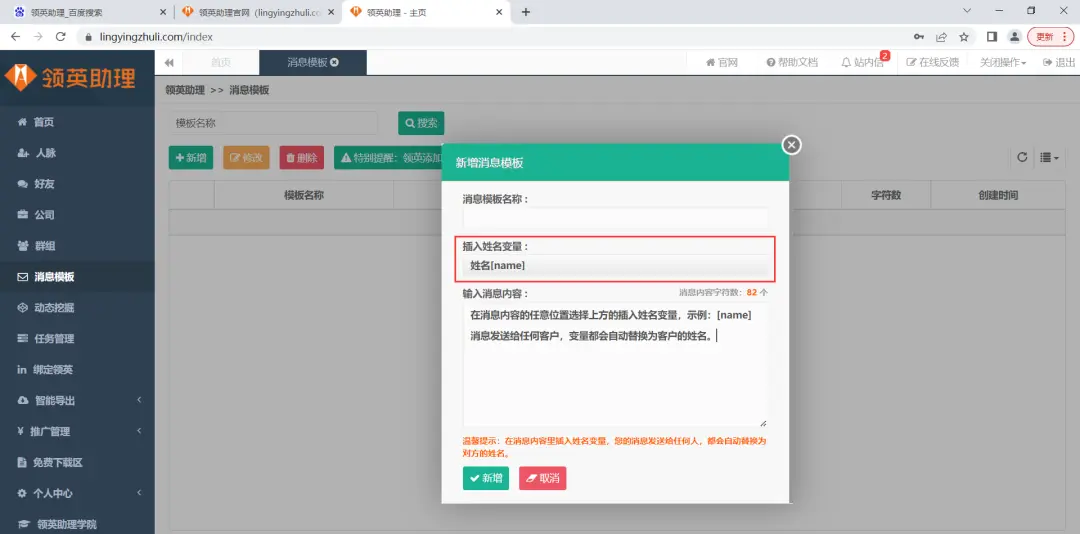The width and height of the screenshot is (1080, 534).
Task: Click the 模板名称 column header
Action: (304, 195)
